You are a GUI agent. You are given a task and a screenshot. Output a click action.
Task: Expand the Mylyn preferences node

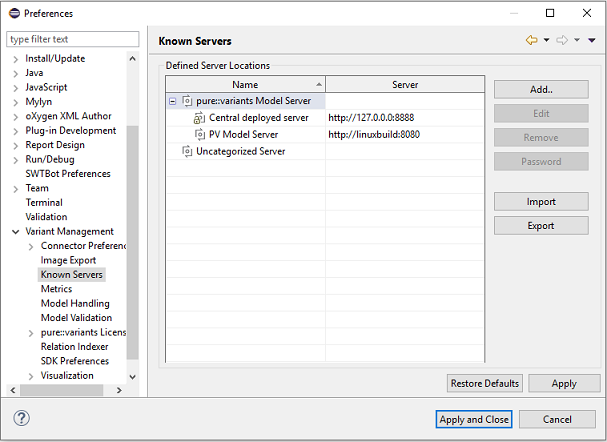pyautogui.click(x=15, y=103)
